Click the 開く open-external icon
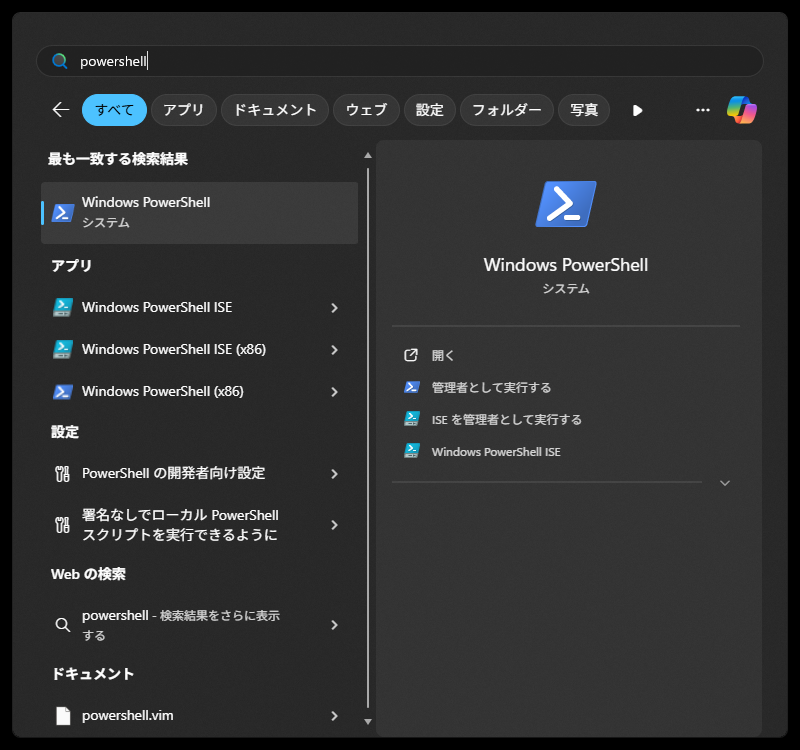This screenshot has height=750, width=800. pos(411,355)
